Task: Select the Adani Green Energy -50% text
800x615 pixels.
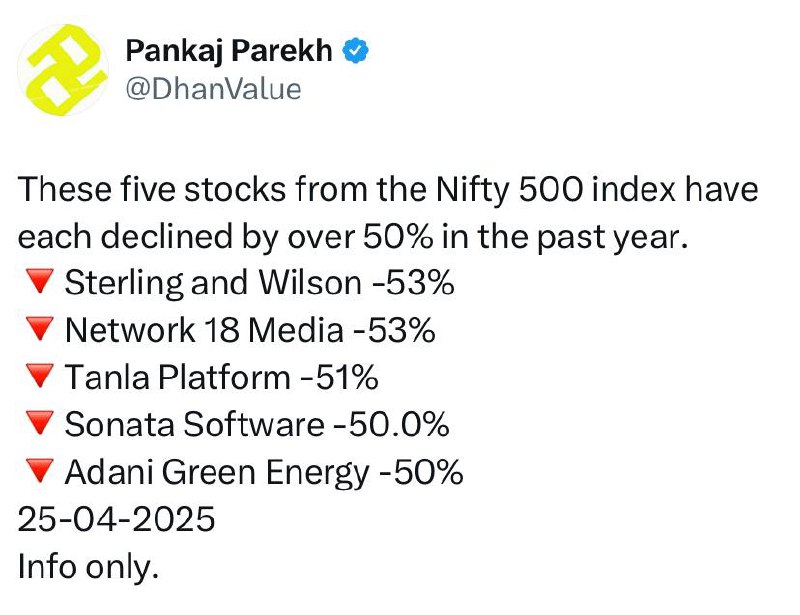Action: pos(264,473)
